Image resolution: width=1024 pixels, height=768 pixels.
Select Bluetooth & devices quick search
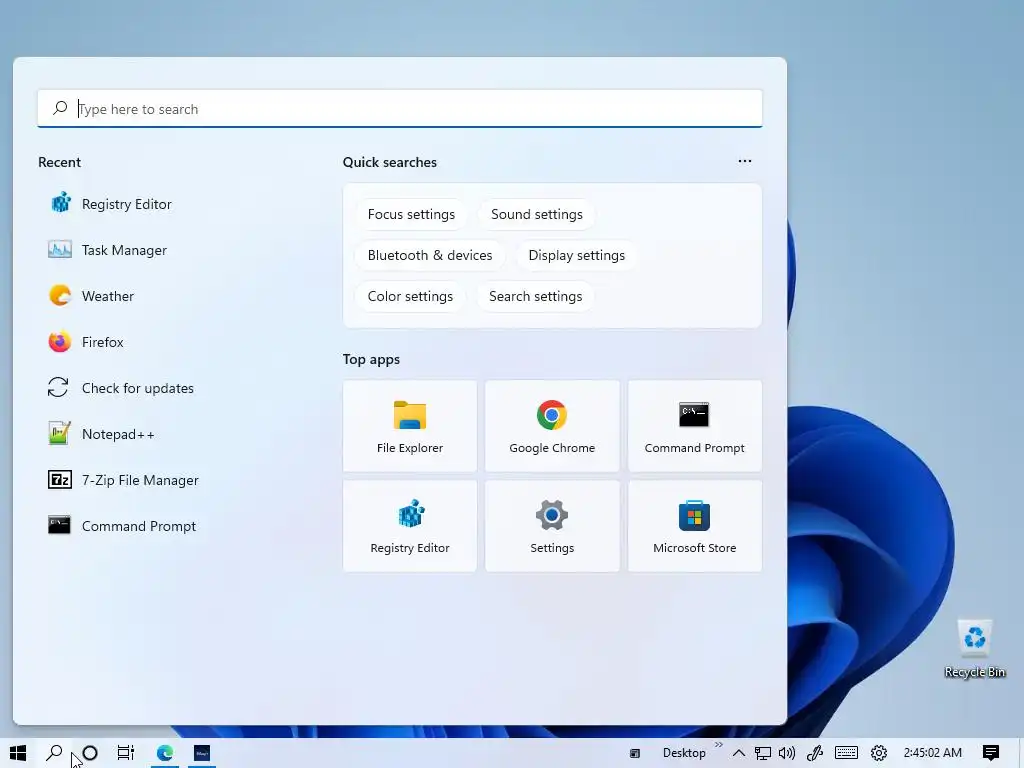point(430,255)
